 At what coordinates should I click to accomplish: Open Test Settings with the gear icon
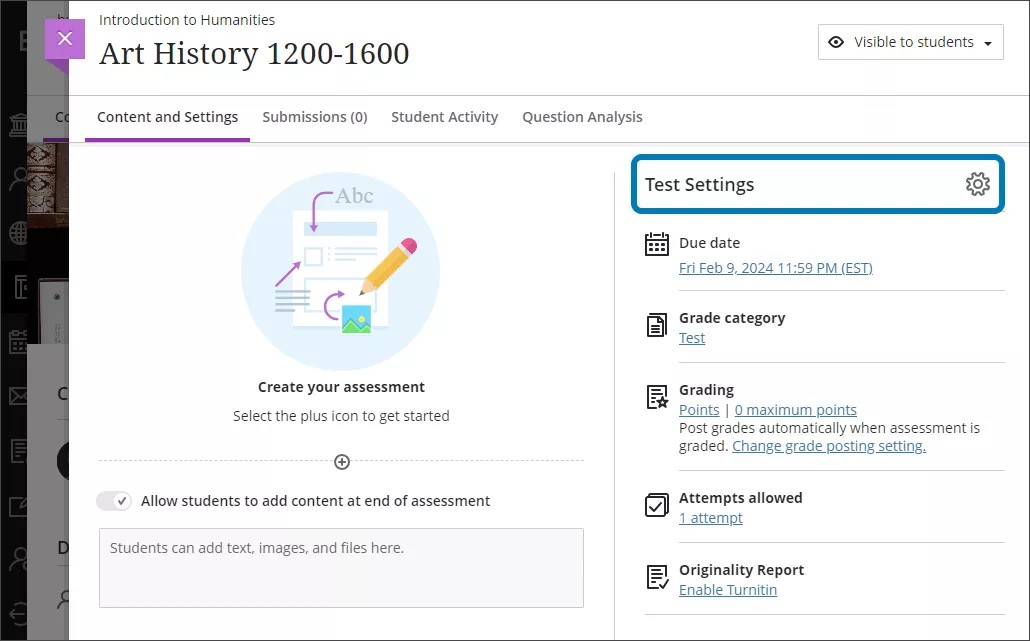977,184
